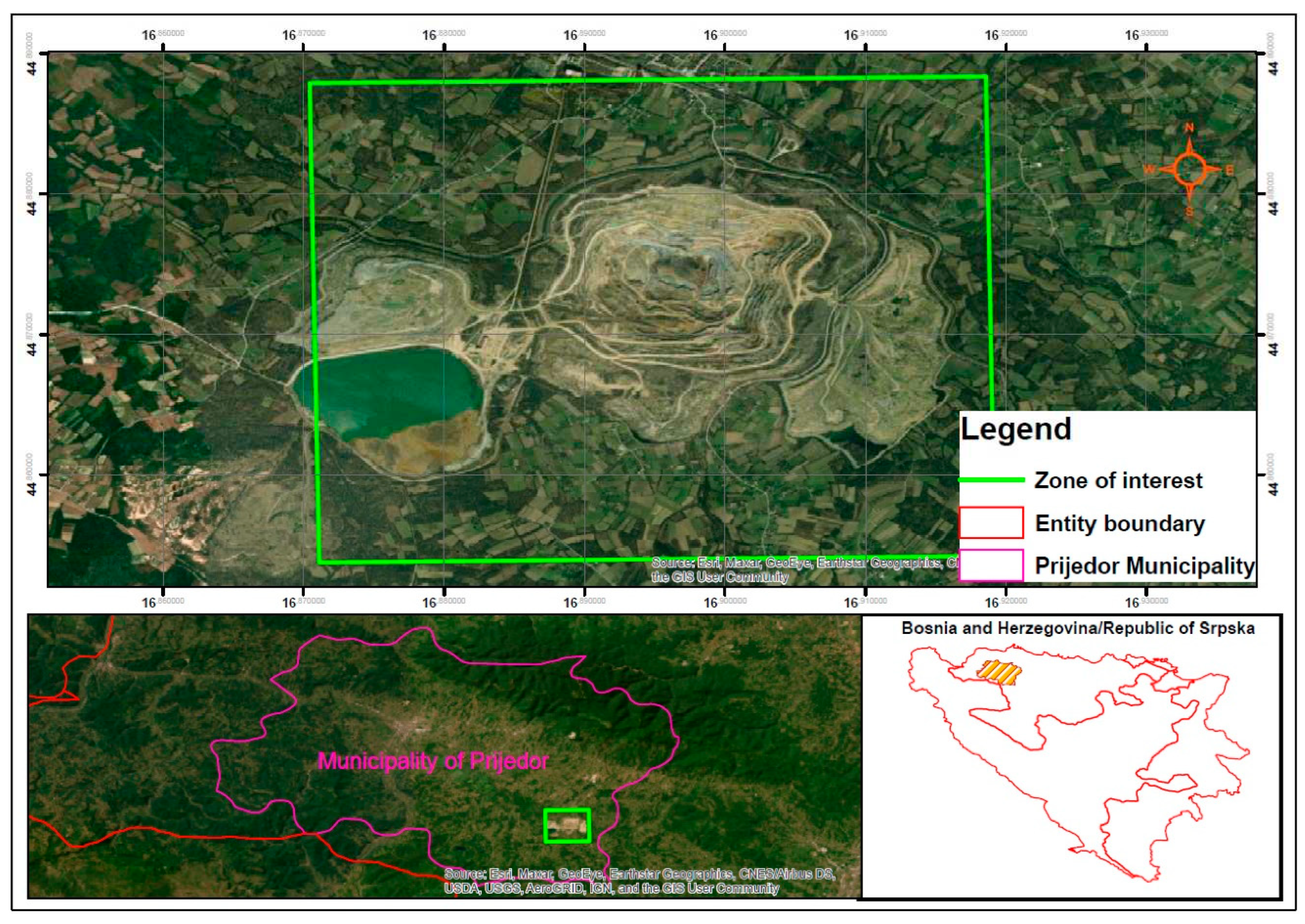
Task: Click the green Zone of interest legend line
Action: point(992,479)
